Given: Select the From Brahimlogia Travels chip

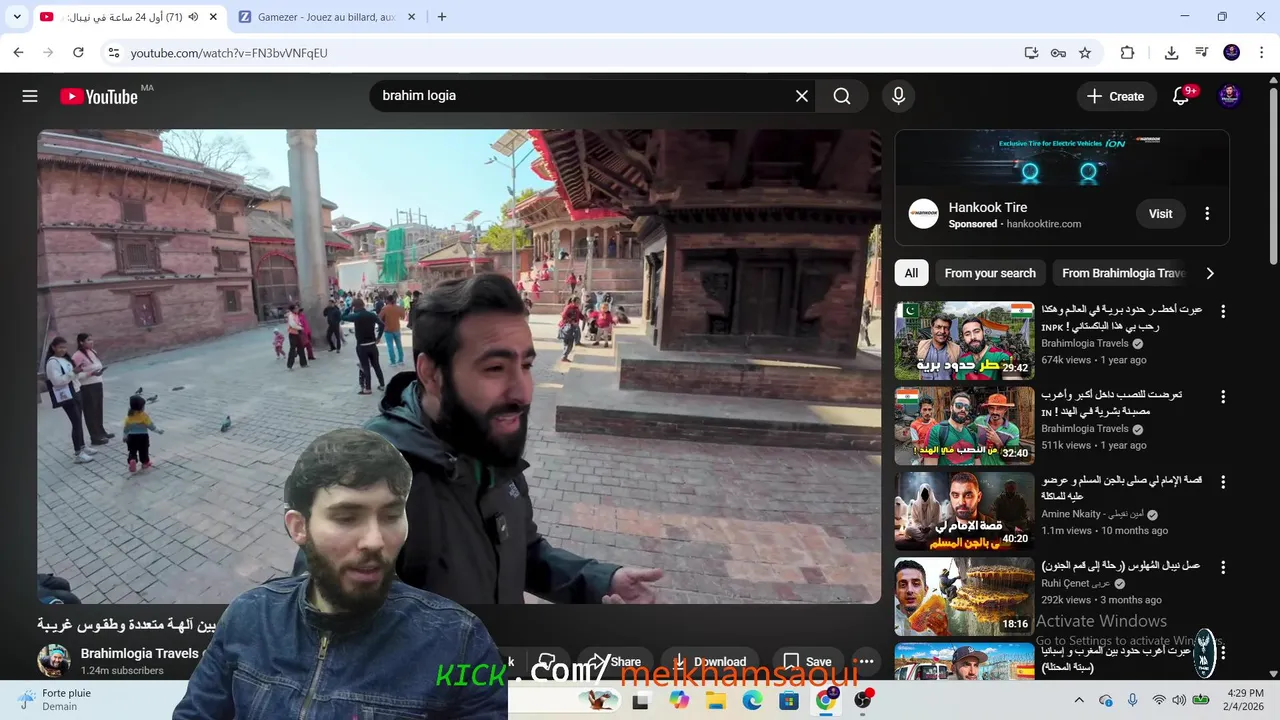Looking at the screenshot, I should point(1122,273).
